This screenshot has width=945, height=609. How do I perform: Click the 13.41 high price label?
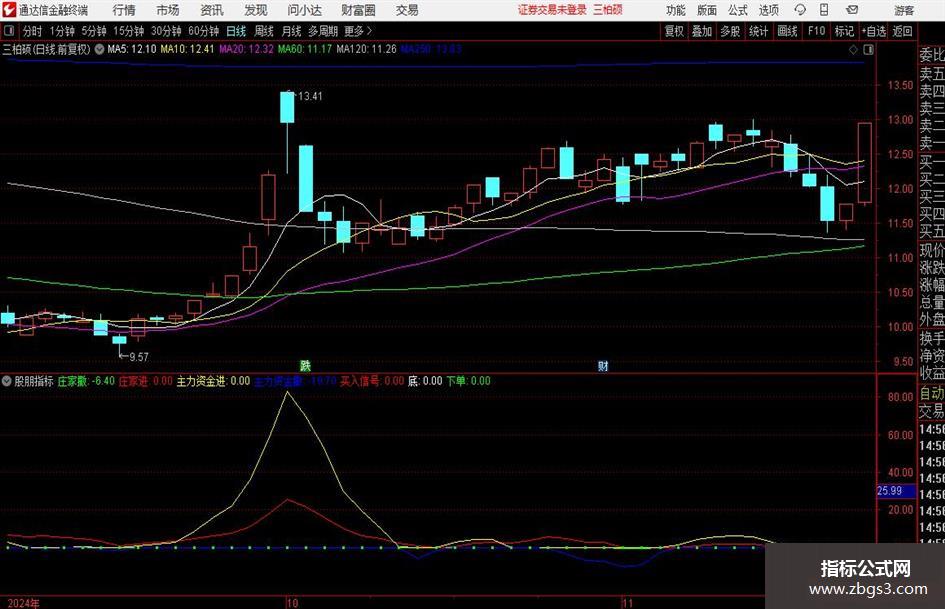pyautogui.click(x=310, y=96)
